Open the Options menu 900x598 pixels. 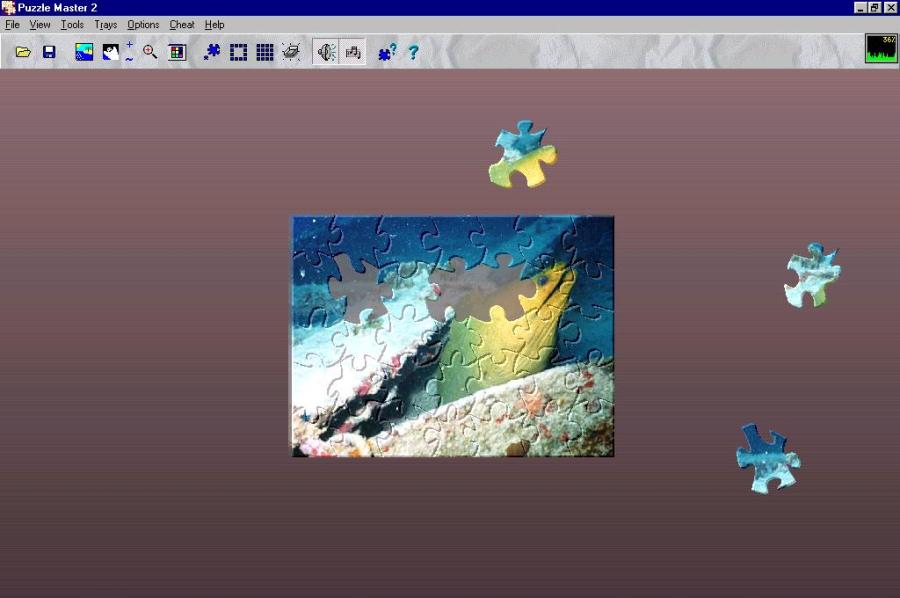pyautogui.click(x=143, y=24)
